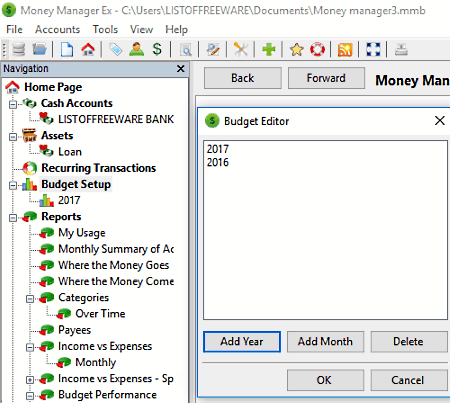This screenshot has width=450, height=403.
Task: Close the Budget Editor dialog
Action: 440,120
